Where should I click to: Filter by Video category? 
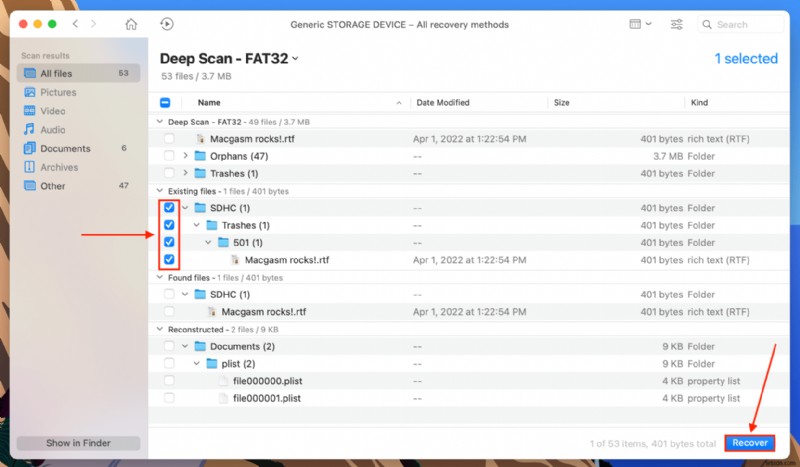[x=79, y=111]
